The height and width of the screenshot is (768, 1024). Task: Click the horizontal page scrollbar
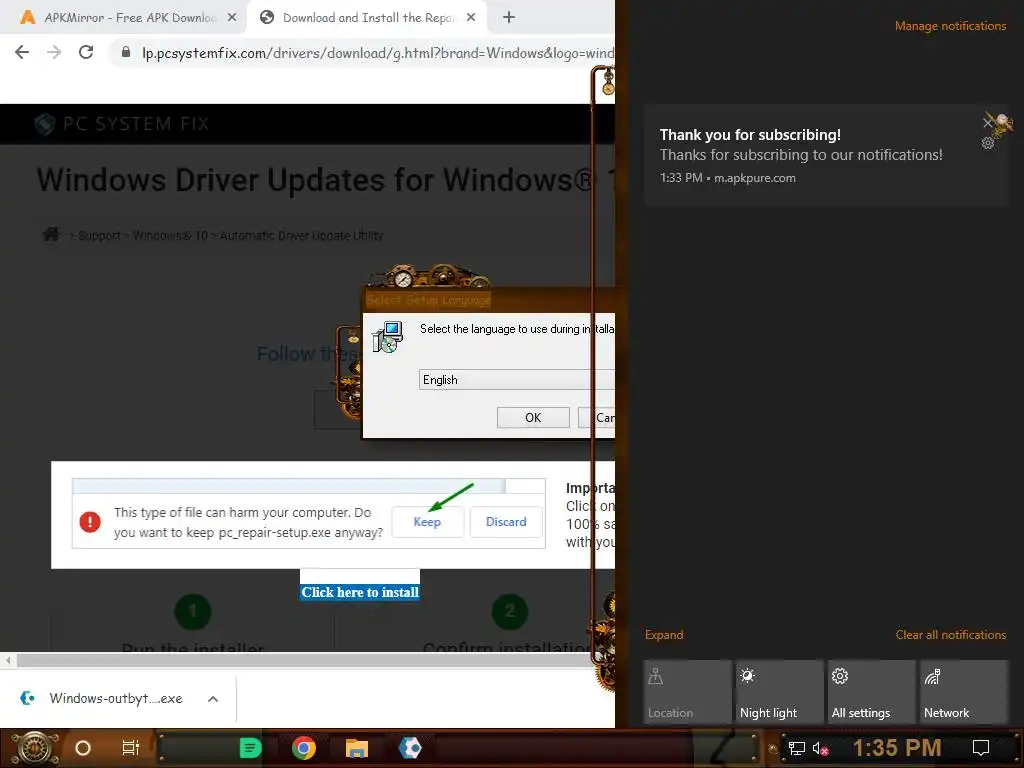(304, 660)
